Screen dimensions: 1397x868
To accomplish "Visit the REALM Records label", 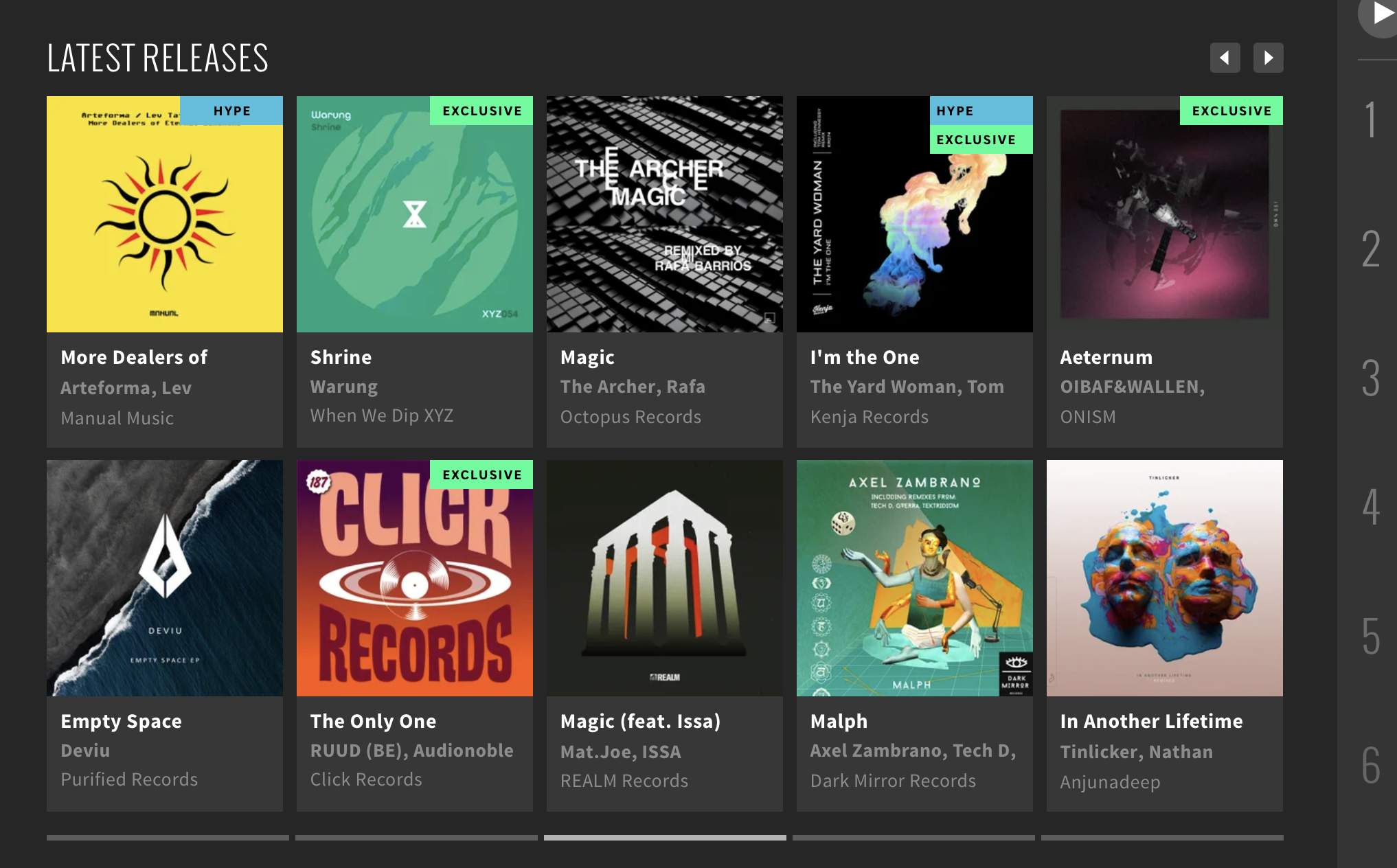I will [624, 781].
